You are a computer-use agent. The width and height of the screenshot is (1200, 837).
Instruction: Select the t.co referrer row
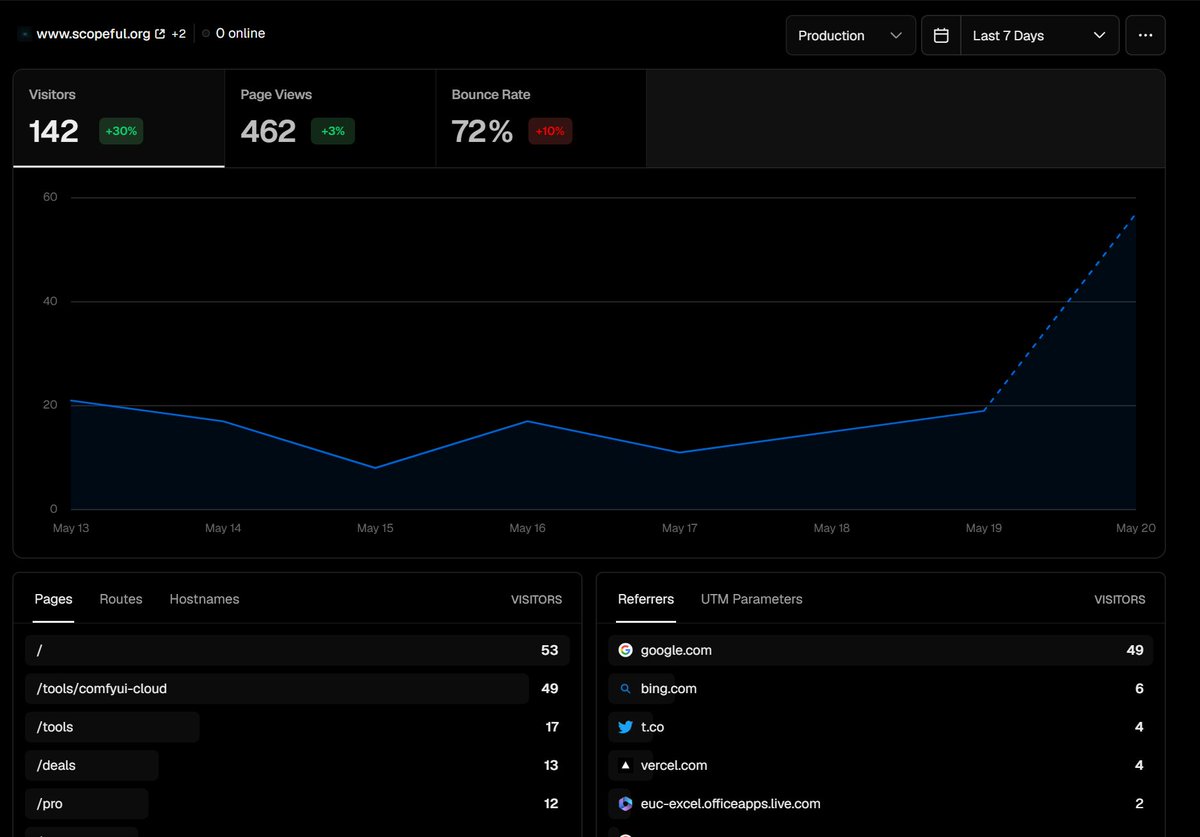[x=881, y=727]
